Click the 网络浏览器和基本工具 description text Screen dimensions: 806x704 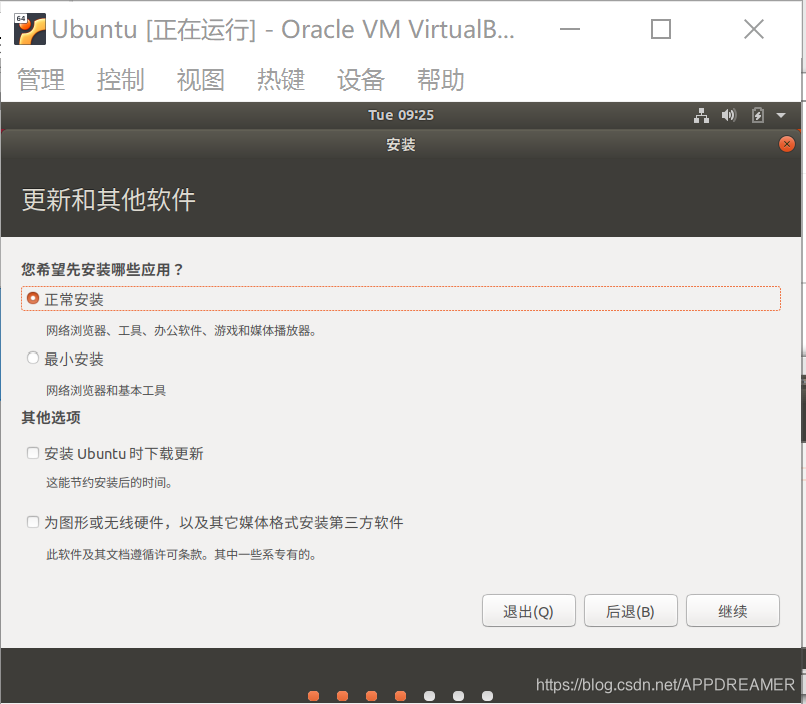[x=106, y=391]
